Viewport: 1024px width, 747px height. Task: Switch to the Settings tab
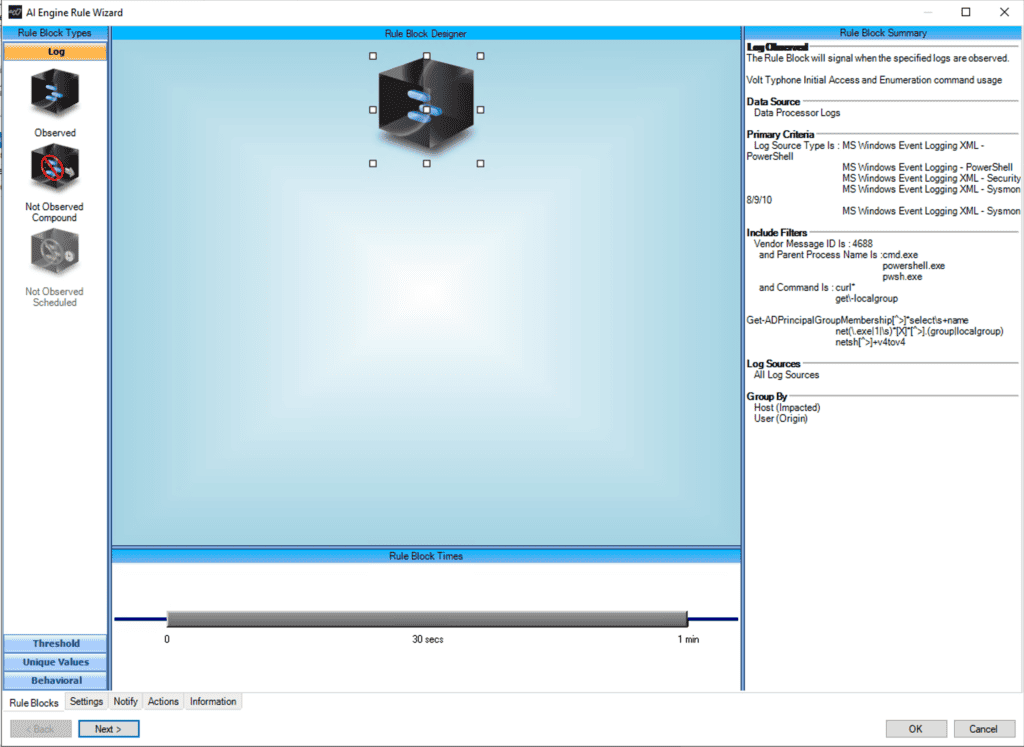86,701
